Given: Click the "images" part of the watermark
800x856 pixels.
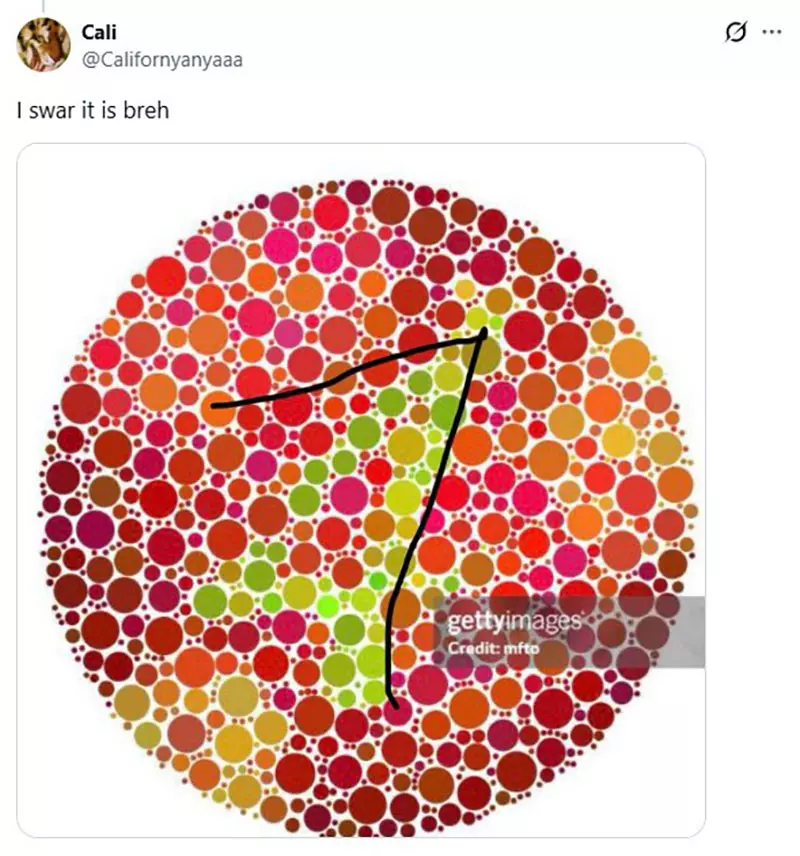Looking at the screenshot, I should click(543, 622).
